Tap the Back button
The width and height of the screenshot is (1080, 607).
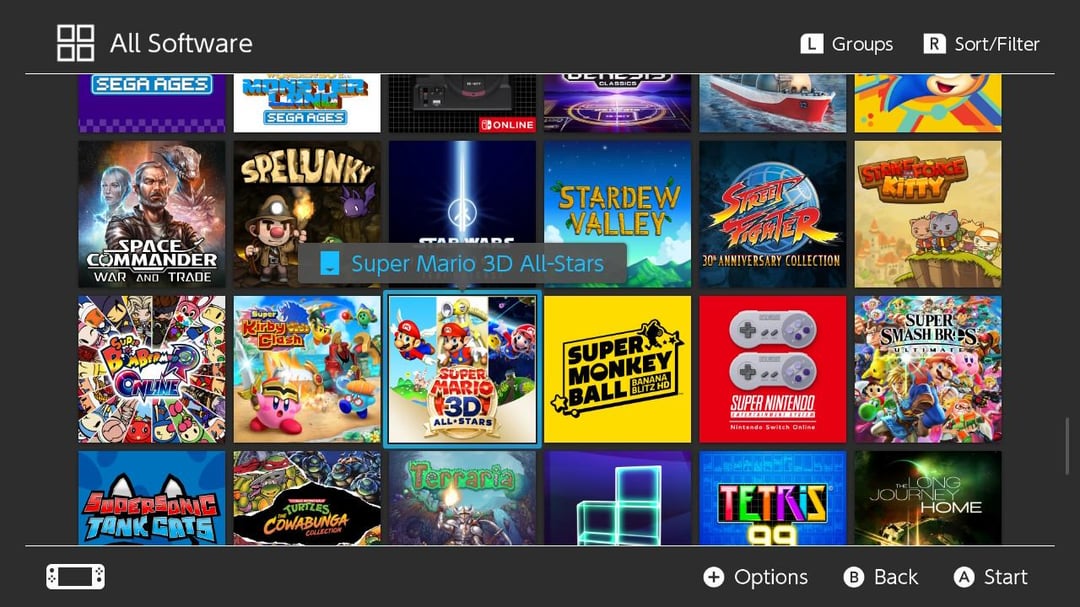(x=881, y=577)
